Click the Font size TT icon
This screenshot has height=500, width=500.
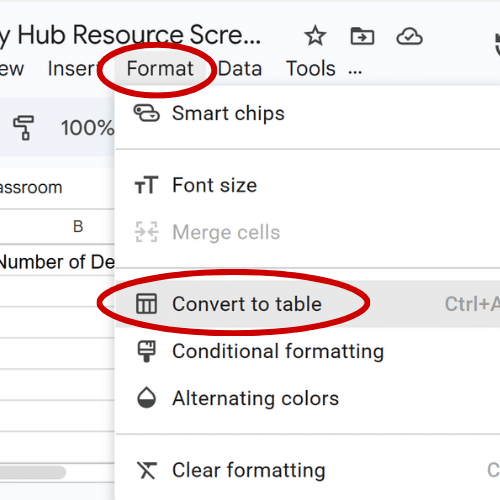146,185
